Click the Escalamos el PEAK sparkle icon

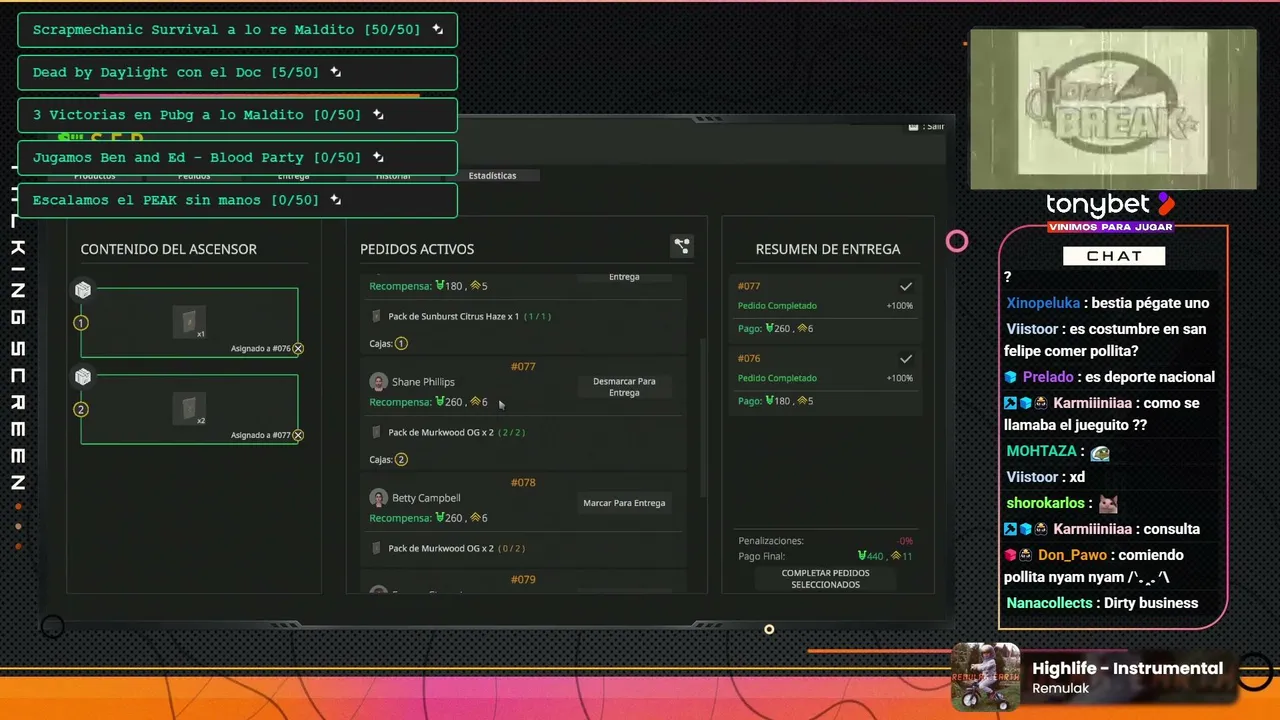336,200
